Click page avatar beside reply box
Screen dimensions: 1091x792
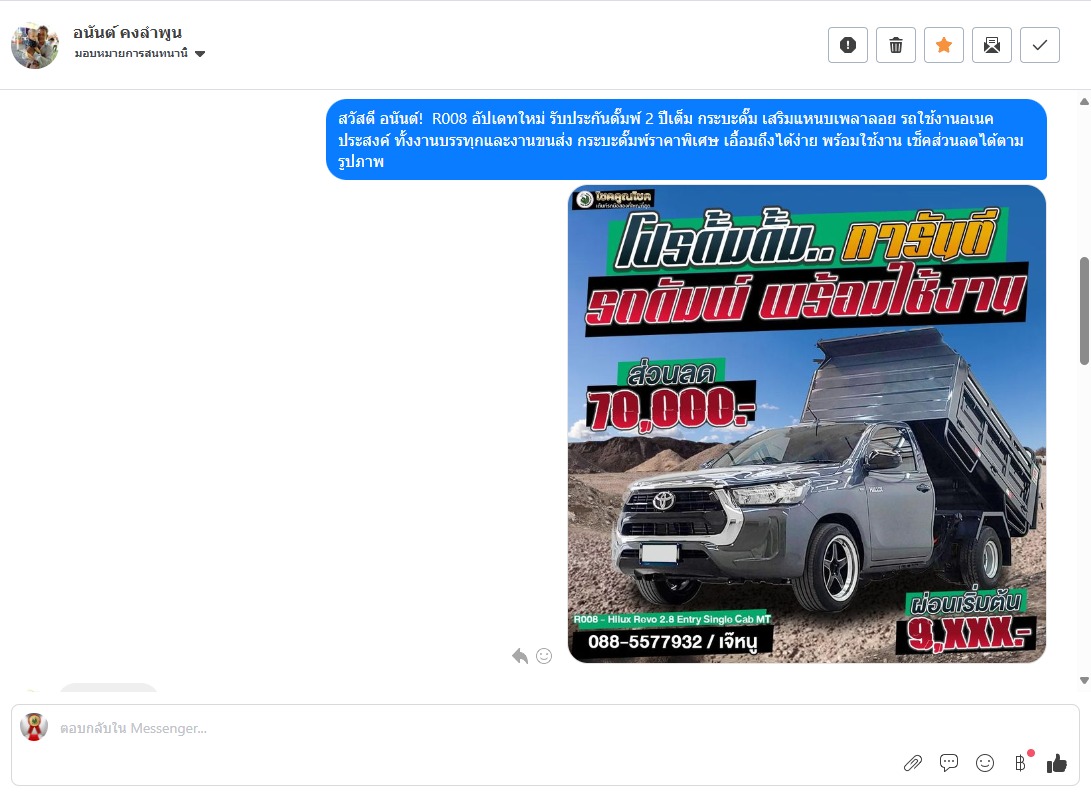[33, 727]
